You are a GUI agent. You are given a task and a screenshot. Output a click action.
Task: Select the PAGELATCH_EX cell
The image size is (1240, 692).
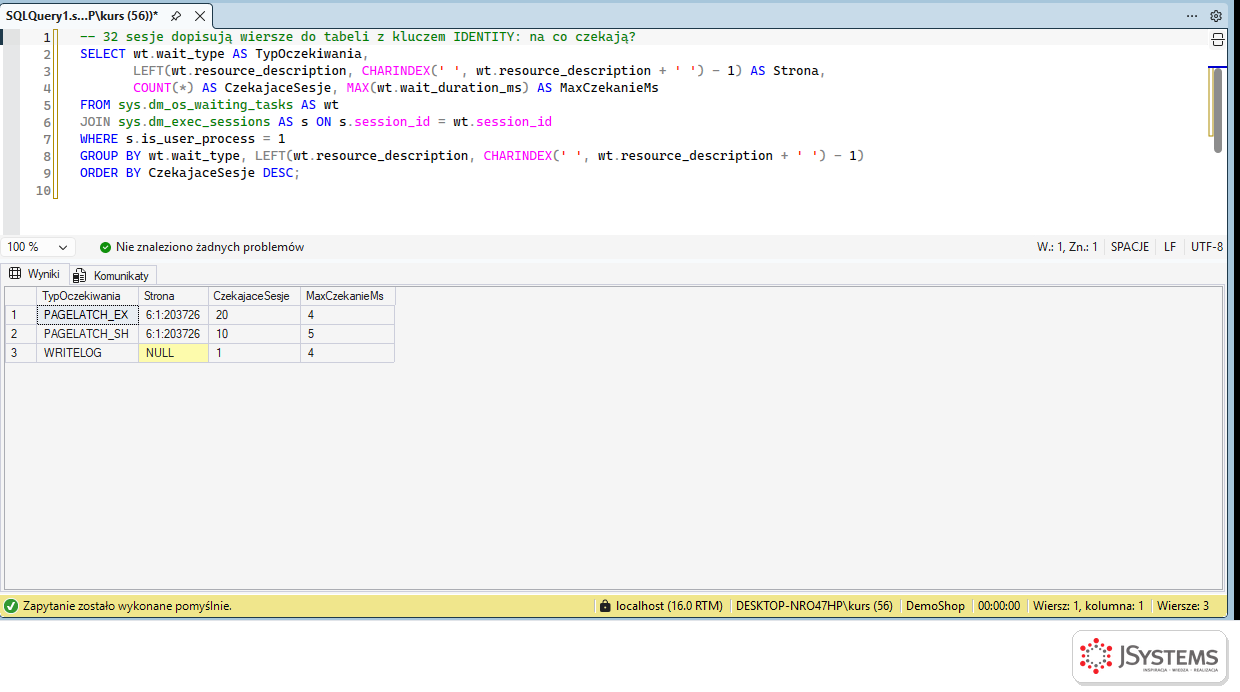87,315
